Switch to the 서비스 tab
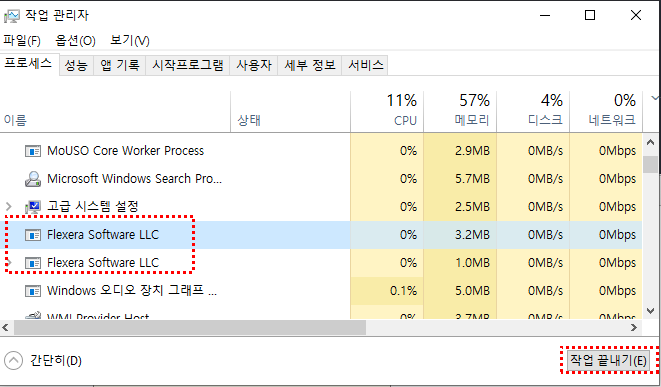The height and width of the screenshot is (387, 661). tap(365, 65)
